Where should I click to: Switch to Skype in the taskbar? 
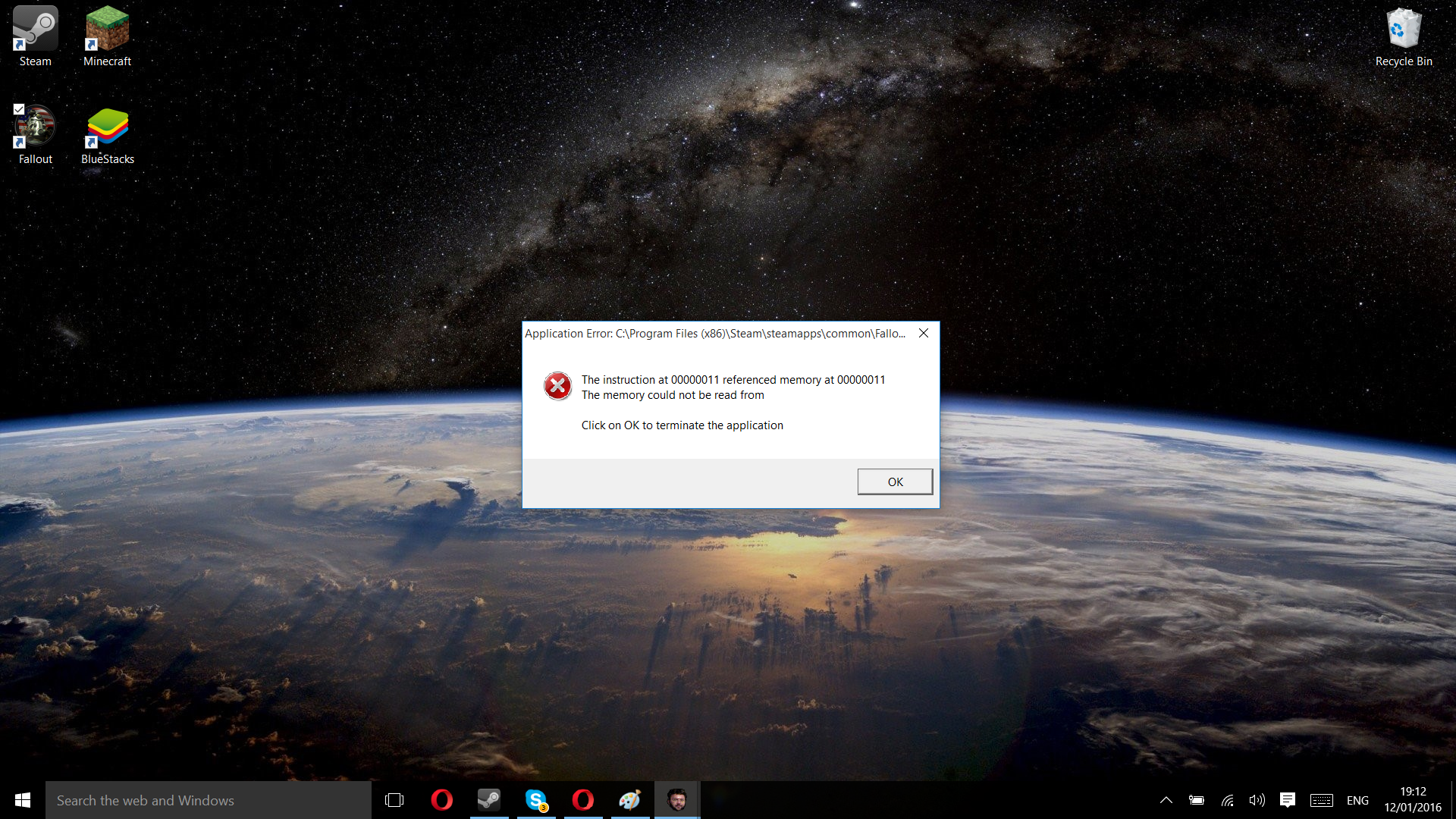coord(536,800)
